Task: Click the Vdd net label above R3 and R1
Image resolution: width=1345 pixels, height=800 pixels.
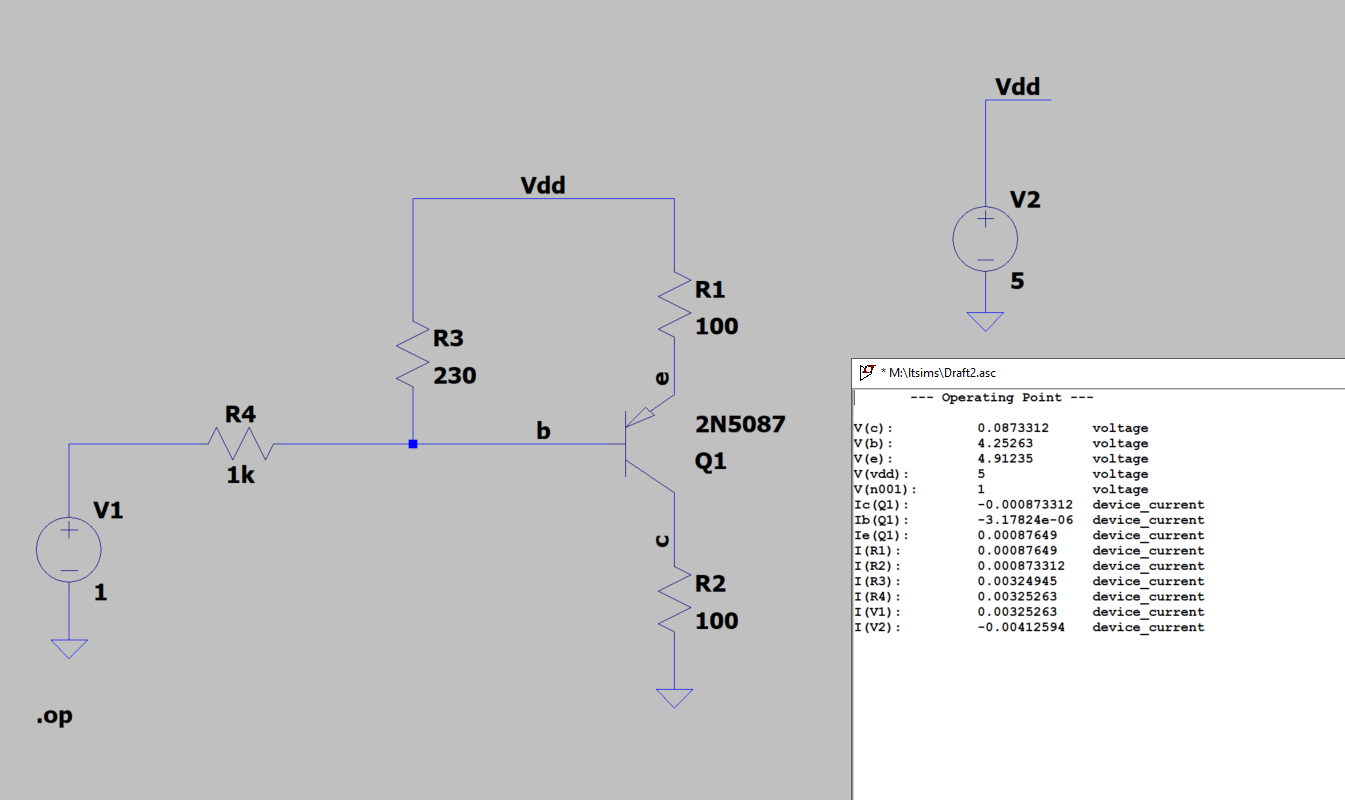Action: coord(543,185)
